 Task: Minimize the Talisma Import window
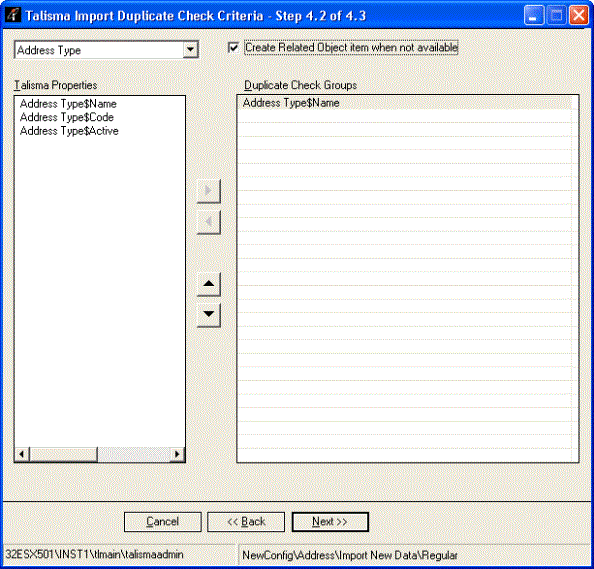click(533, 16)
